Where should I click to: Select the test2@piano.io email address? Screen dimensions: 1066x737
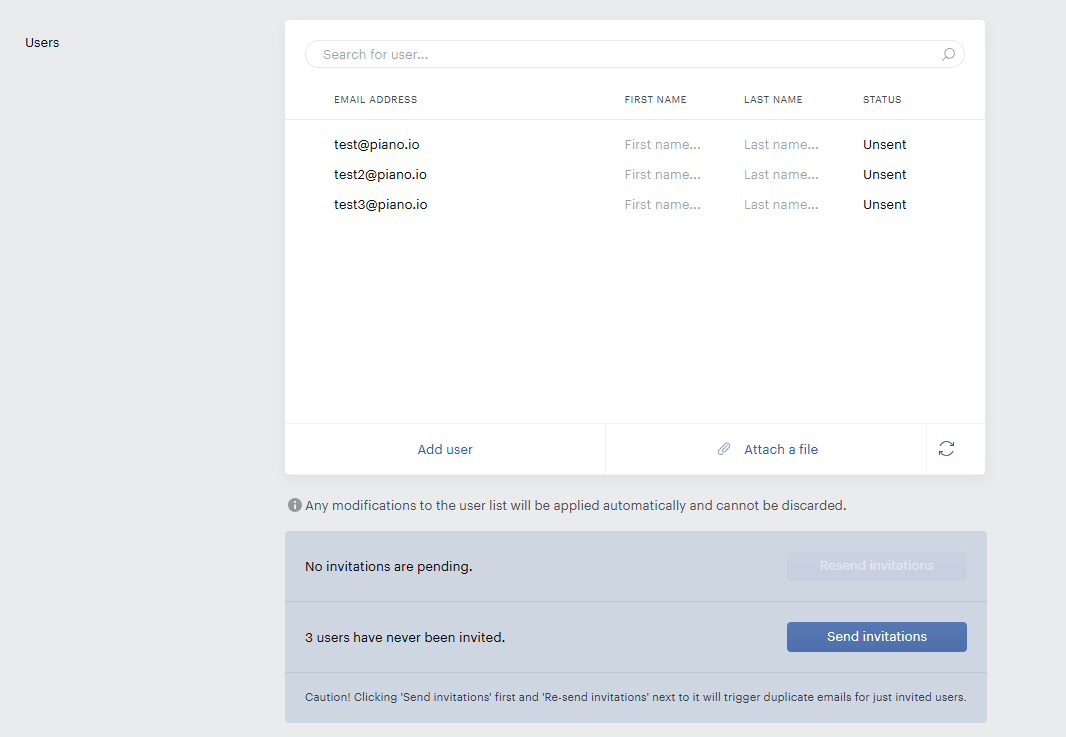[380, 175]
